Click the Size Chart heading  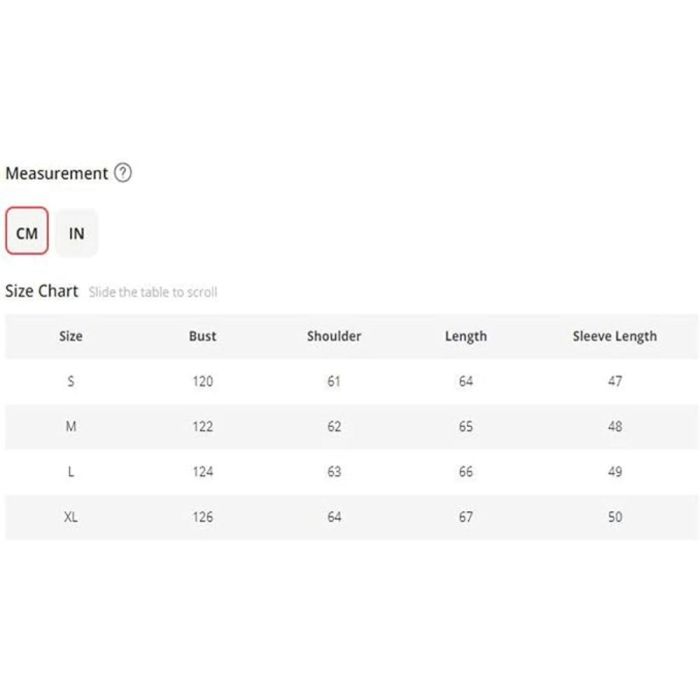point(41,291)
